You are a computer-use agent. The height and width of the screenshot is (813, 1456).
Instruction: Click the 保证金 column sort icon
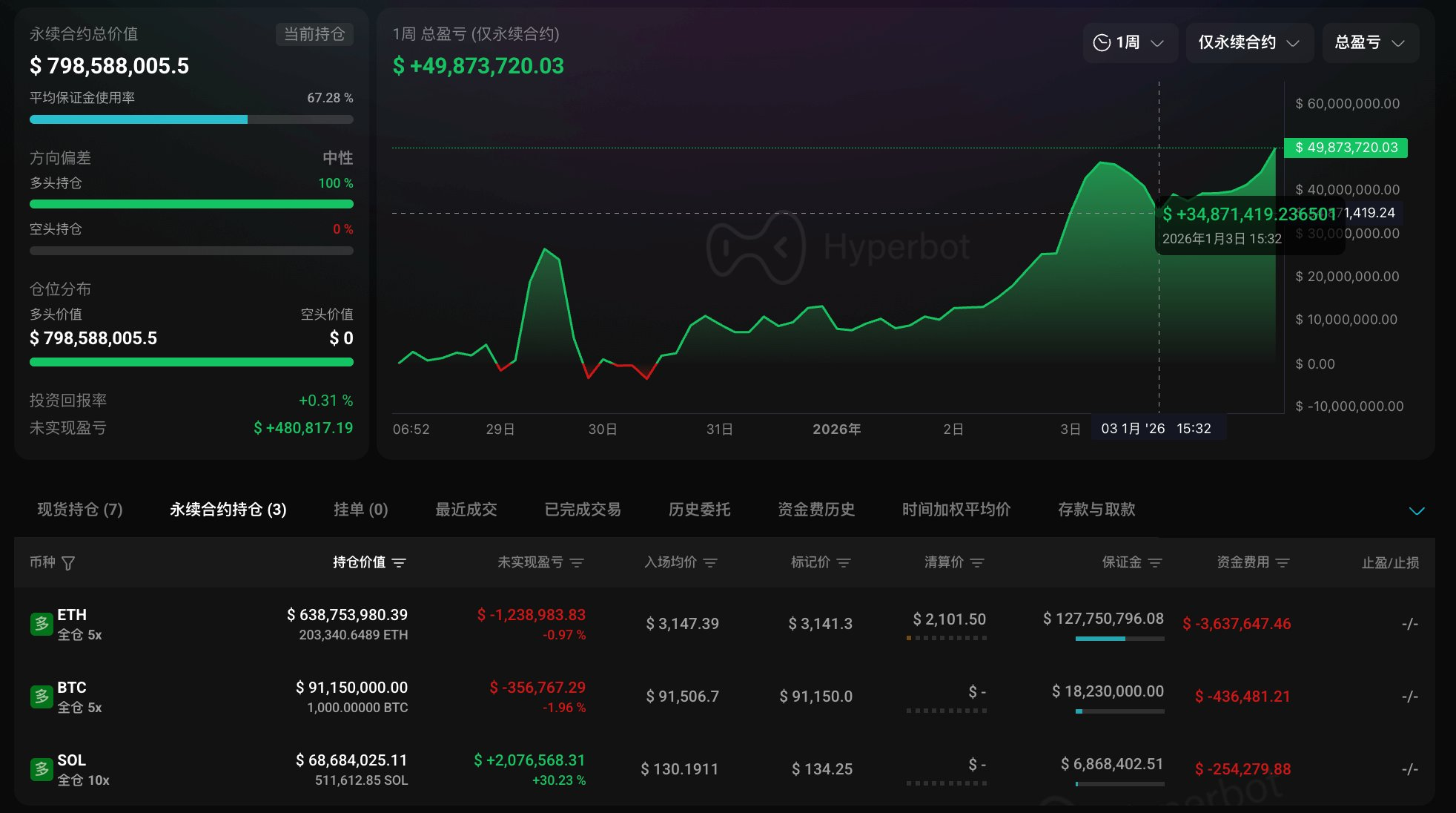pos(1154,563)
